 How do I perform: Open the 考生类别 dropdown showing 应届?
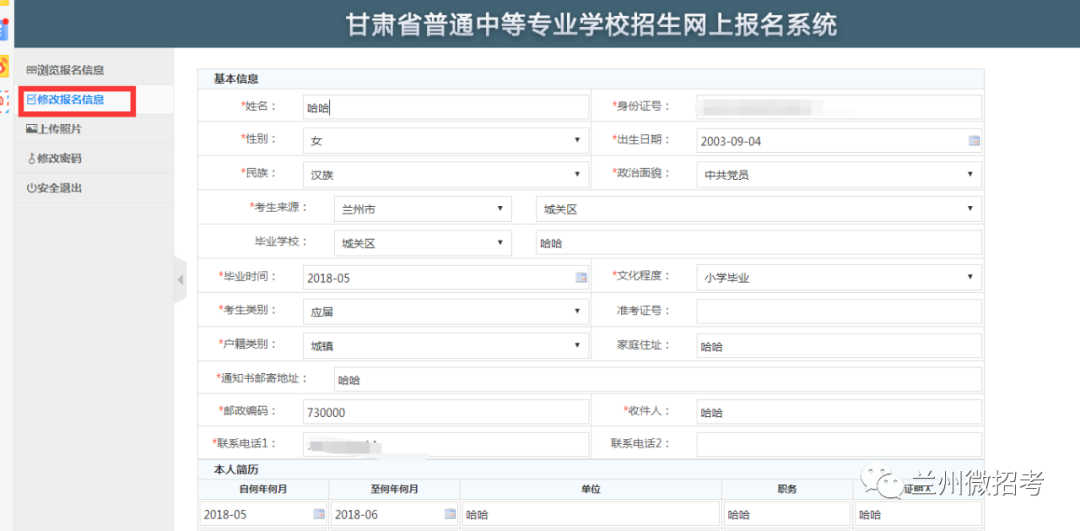pyautogui.click(x=445, y=311)
